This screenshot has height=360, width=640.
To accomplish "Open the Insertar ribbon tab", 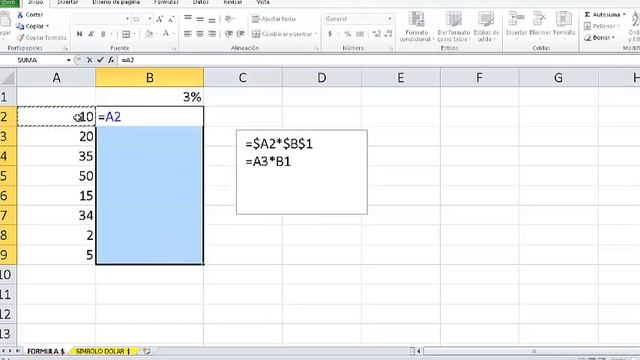I will pos(67,2).
